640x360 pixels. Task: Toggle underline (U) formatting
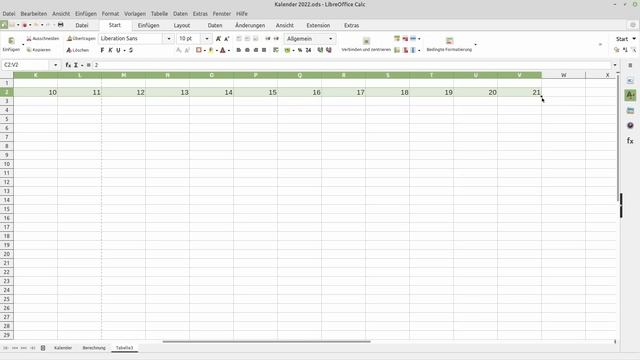point(118,50)
